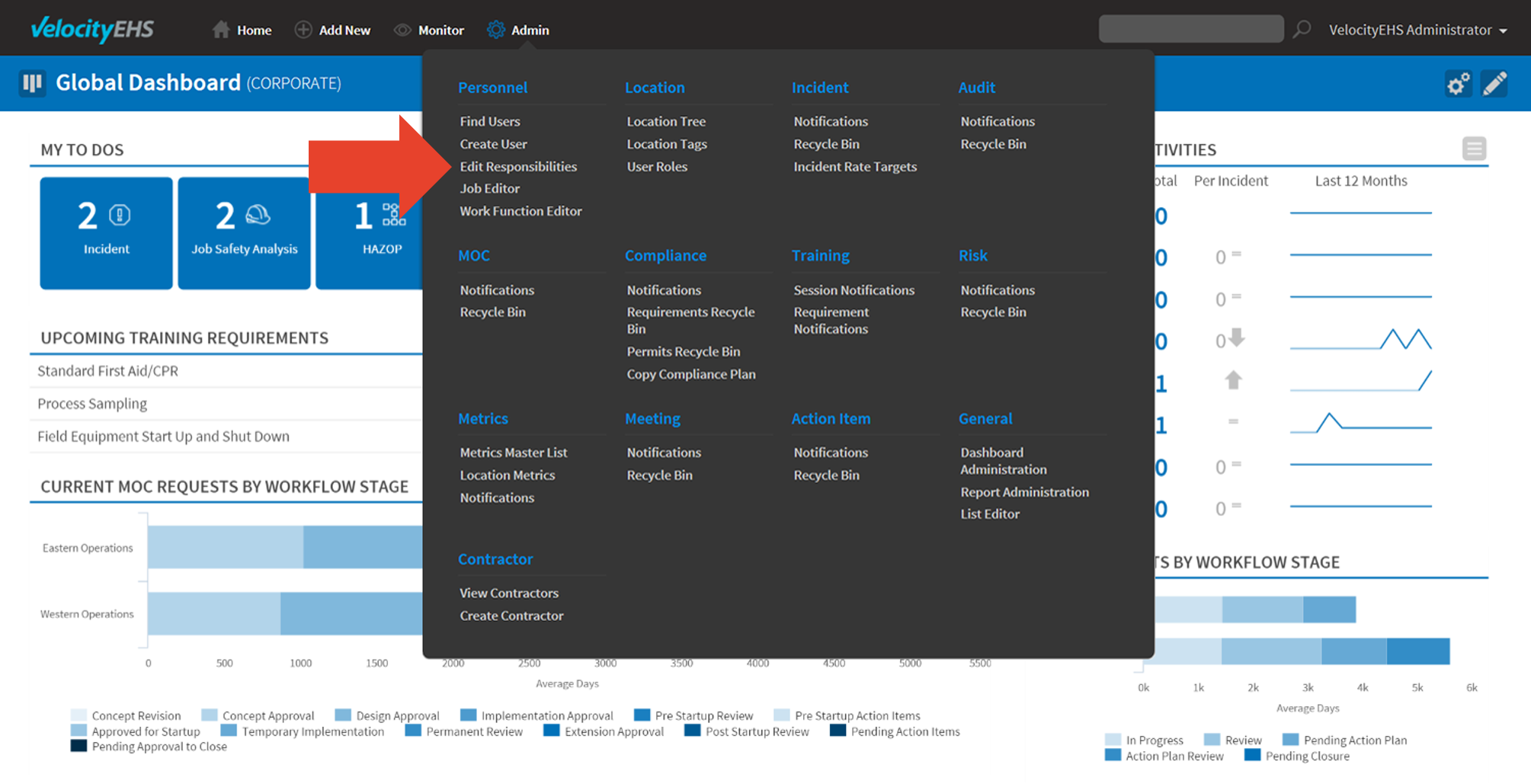Click the search magnifier icon
This screenshot has height=784, width=1531.
coord(1302,29)
